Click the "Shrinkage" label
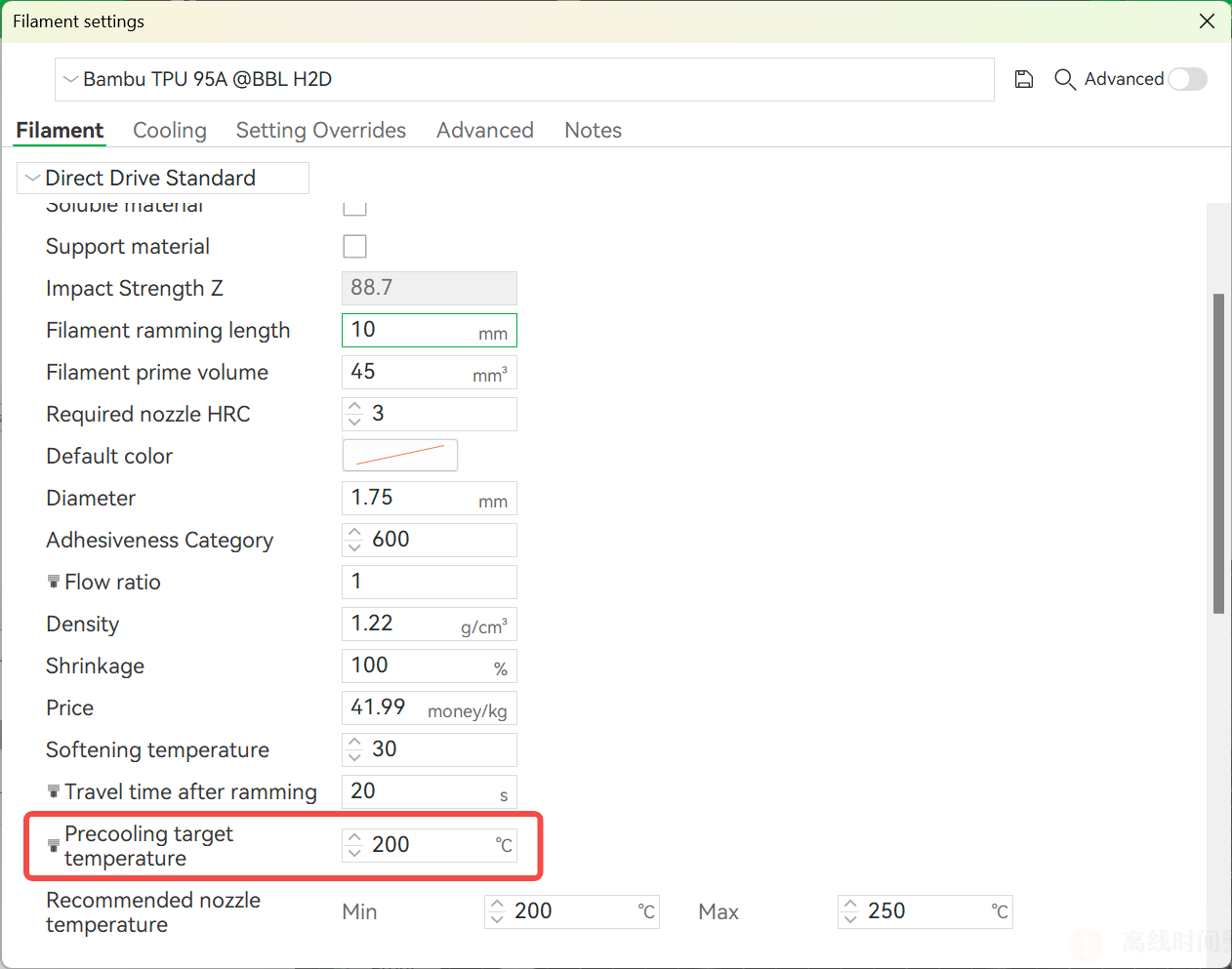1232x969 pixels. click(95, 666)
